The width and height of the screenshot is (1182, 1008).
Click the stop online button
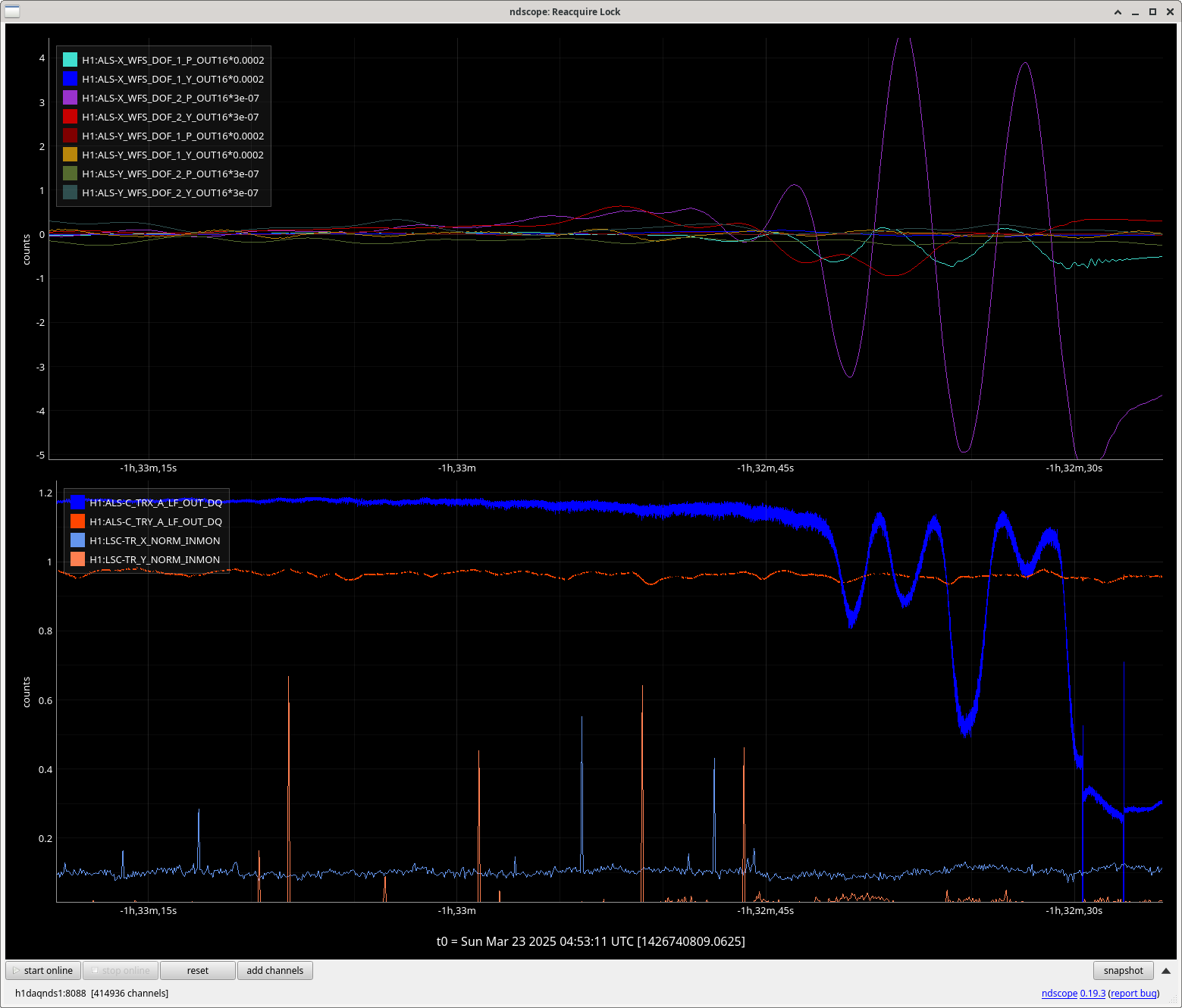(121, 970)
